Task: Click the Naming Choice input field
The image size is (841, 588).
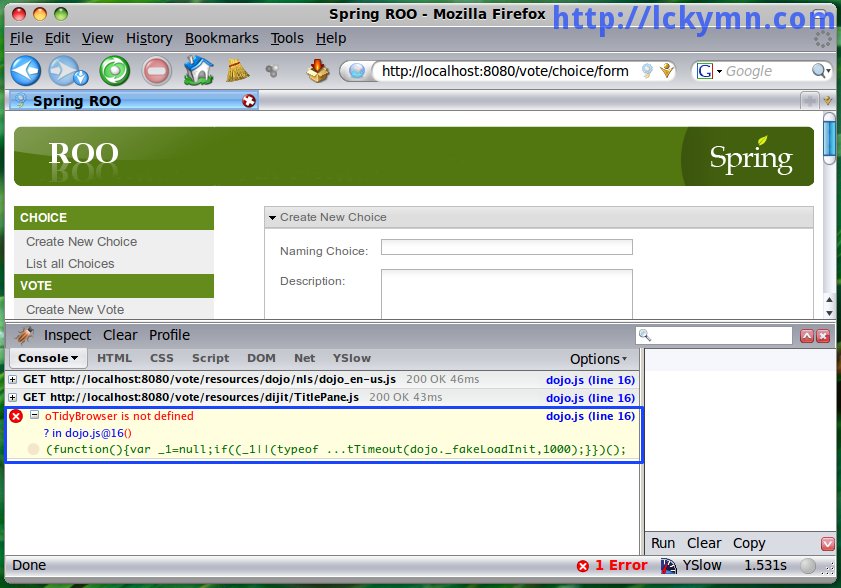Action: [x=506, y=247]
